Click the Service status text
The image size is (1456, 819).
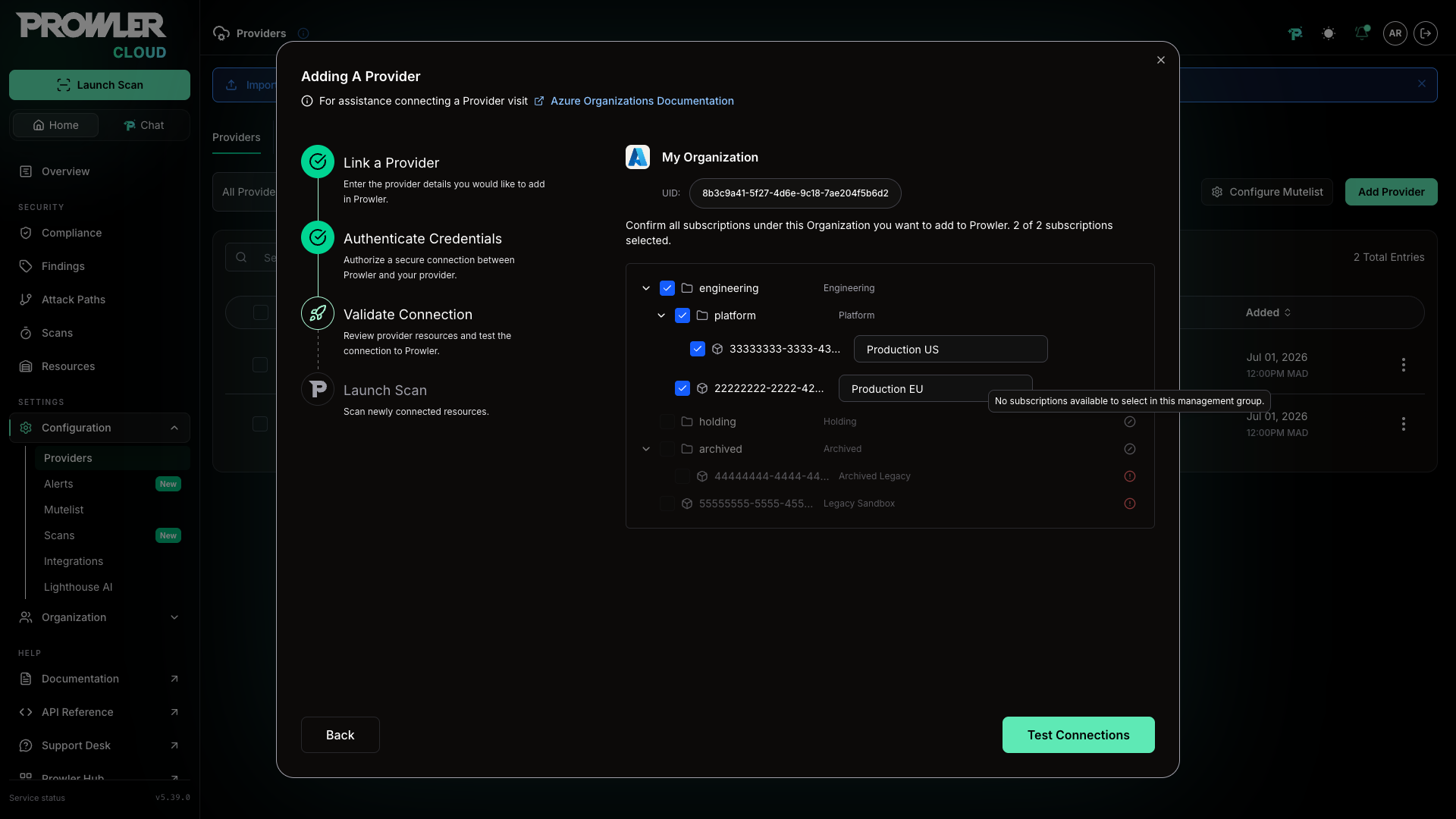point(37,798)
